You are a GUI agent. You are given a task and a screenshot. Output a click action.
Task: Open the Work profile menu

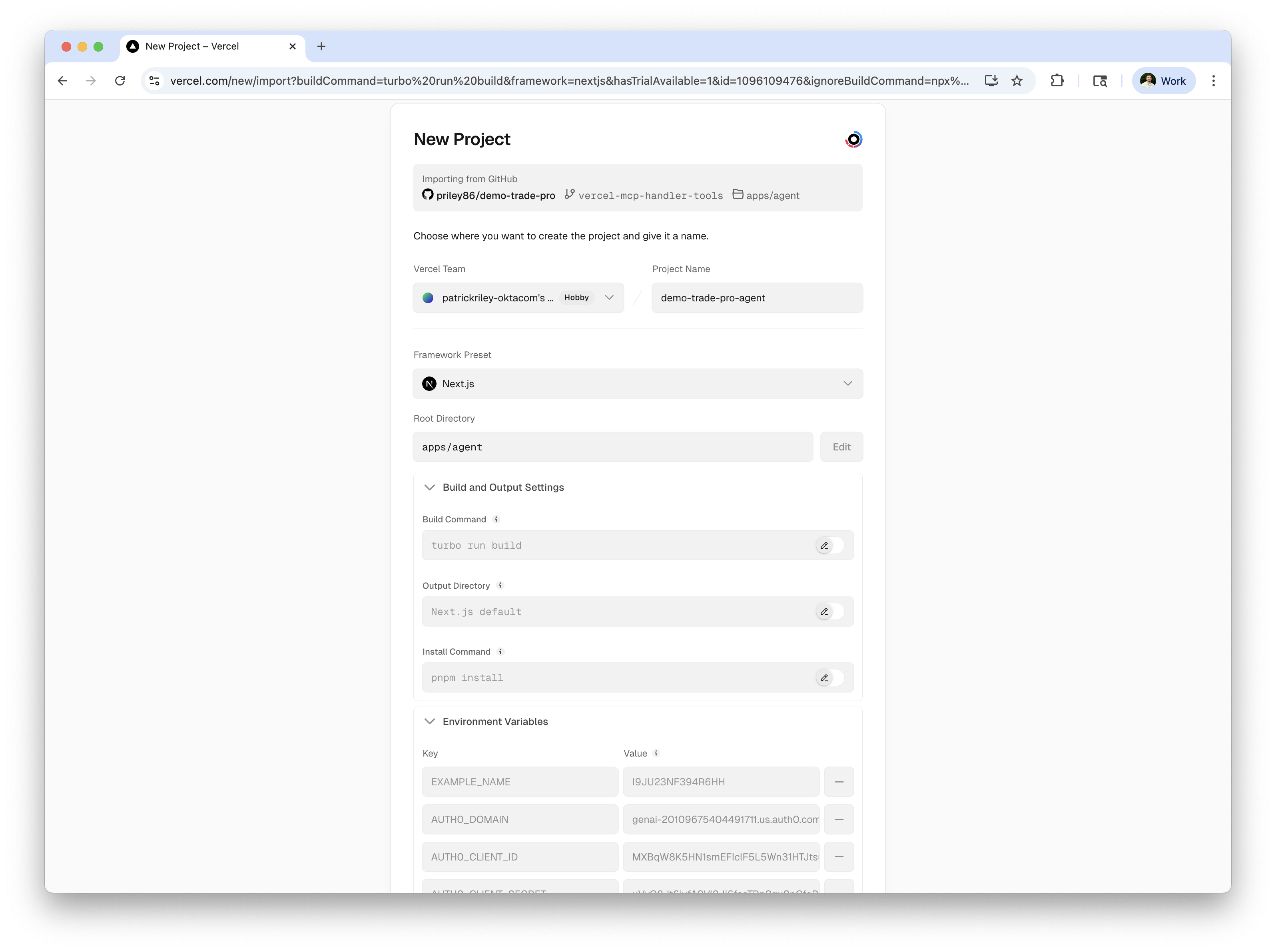coord(1163,81)
